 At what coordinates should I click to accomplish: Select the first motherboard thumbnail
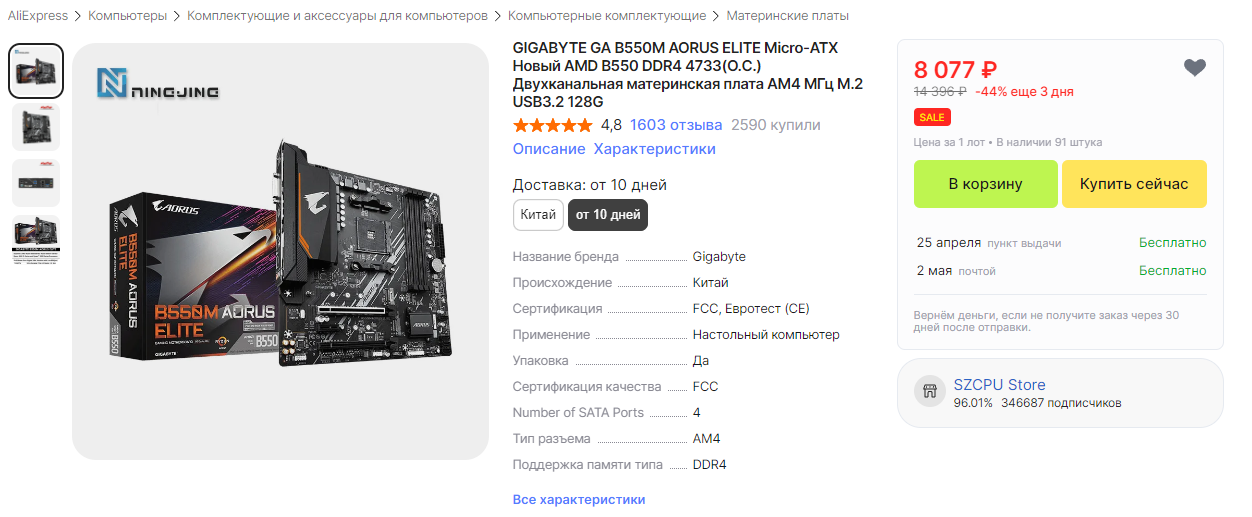click(x=36, y=71)
